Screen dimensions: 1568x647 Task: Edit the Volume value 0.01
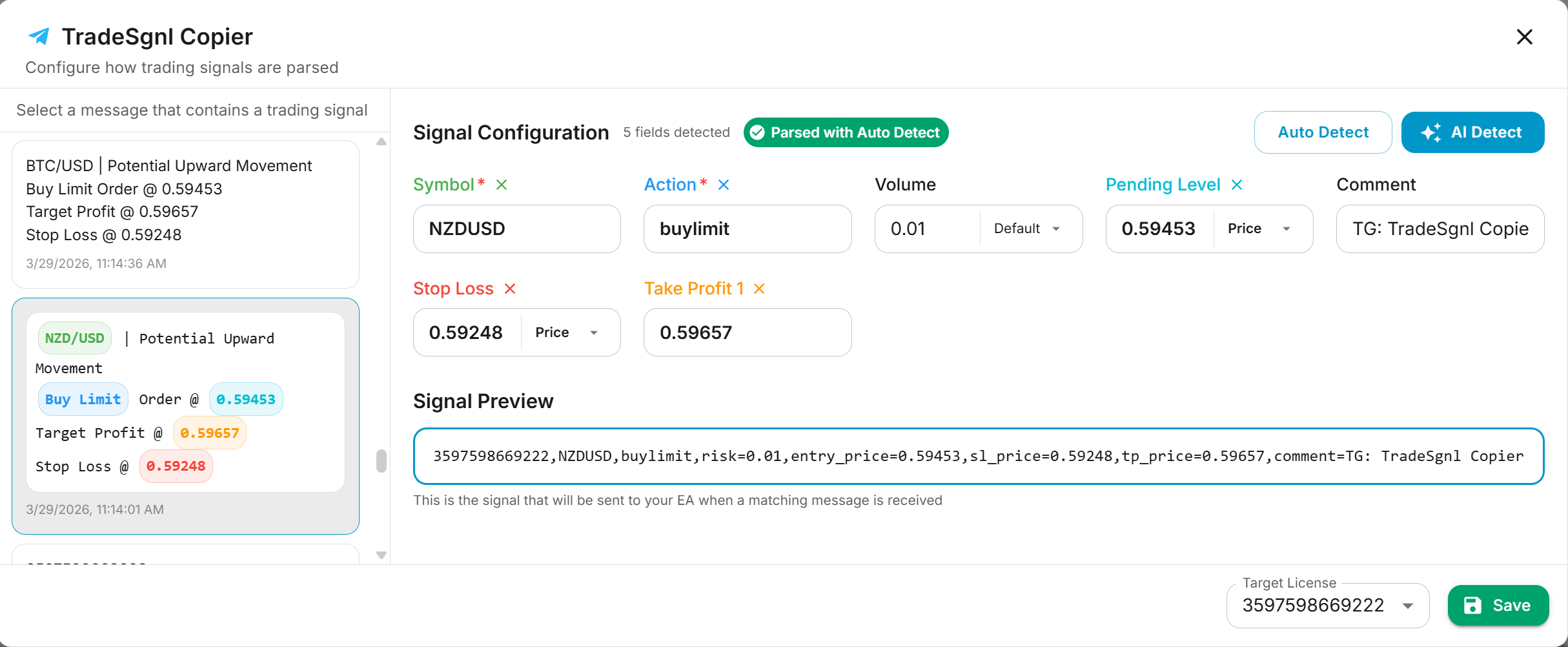pyautogui.click(x=927, y=229)
